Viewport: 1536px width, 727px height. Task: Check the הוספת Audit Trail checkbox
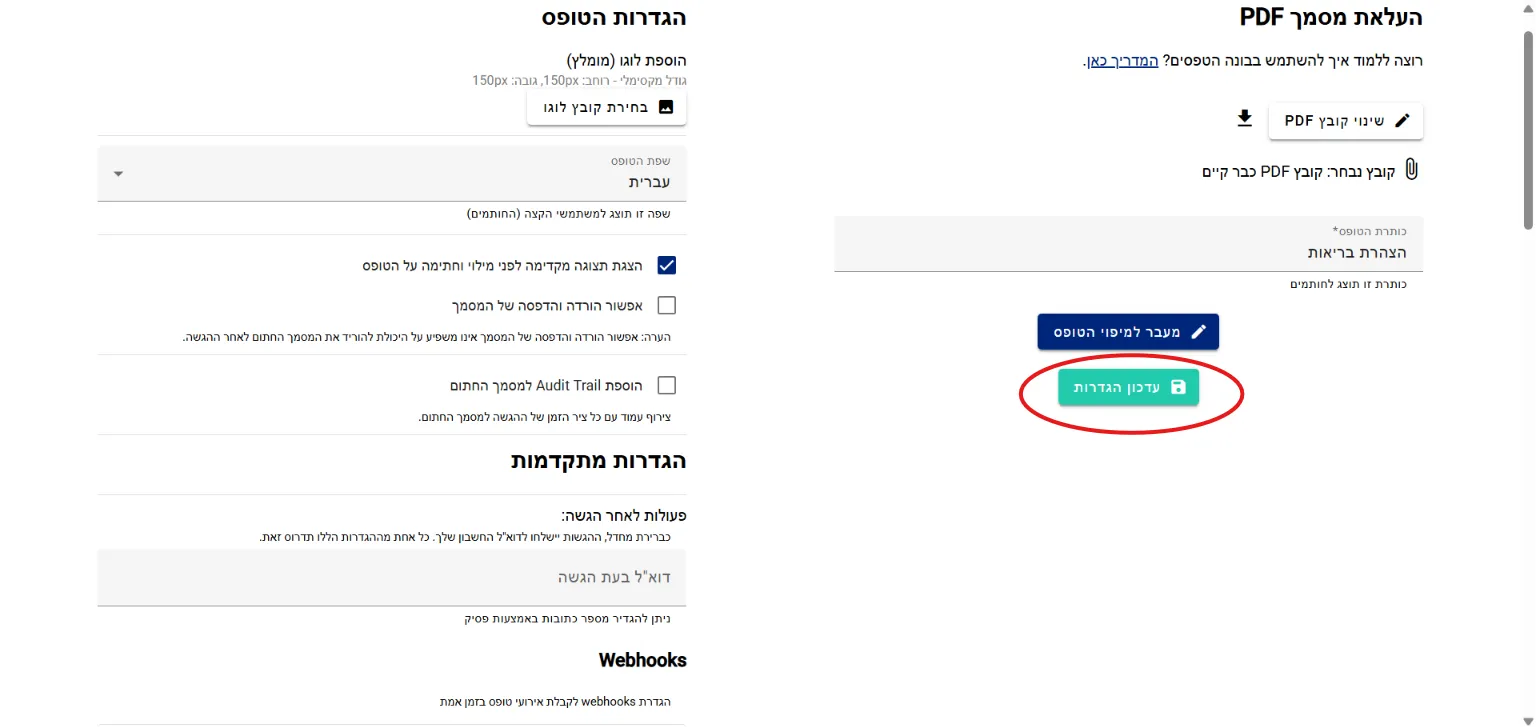(667, 385)
